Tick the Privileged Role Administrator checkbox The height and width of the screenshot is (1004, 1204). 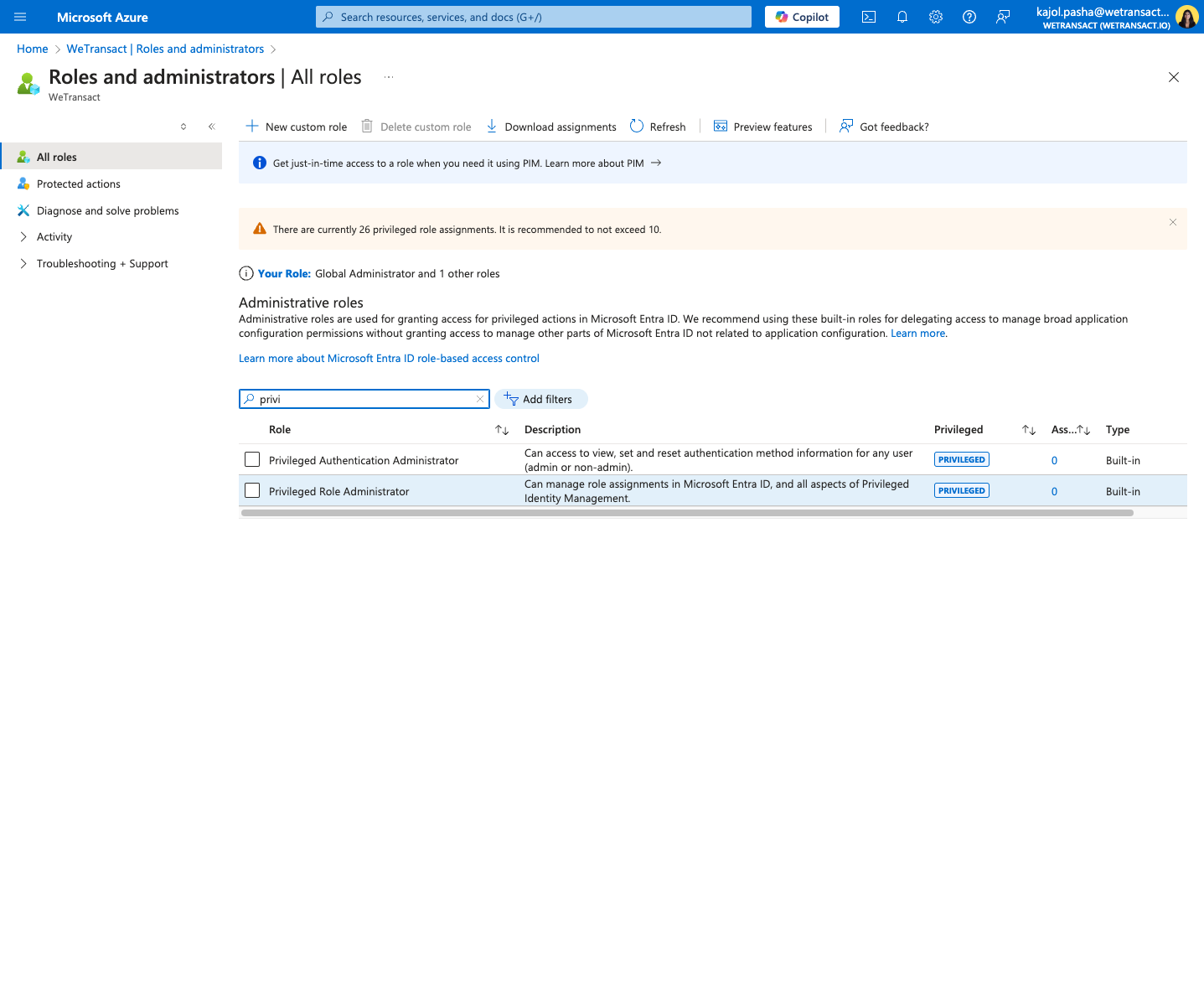point(252,490)
